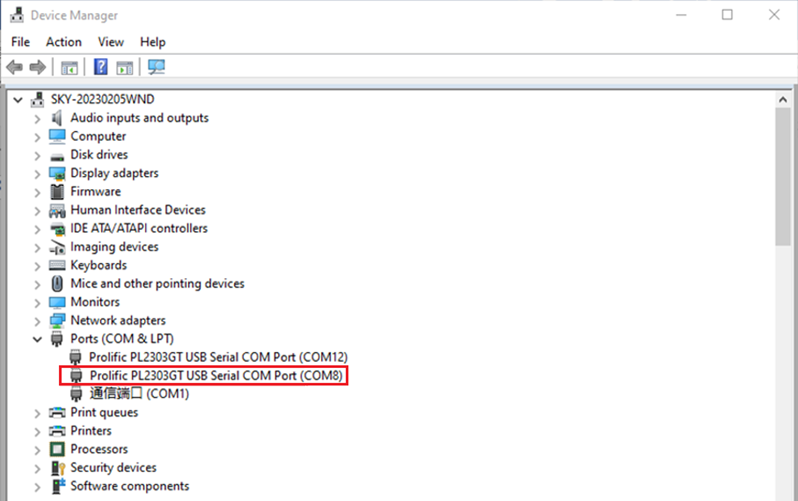Click Scan for hardware changes toolbar icon
This screenshot has height=501, width=798.
[156, 68]
